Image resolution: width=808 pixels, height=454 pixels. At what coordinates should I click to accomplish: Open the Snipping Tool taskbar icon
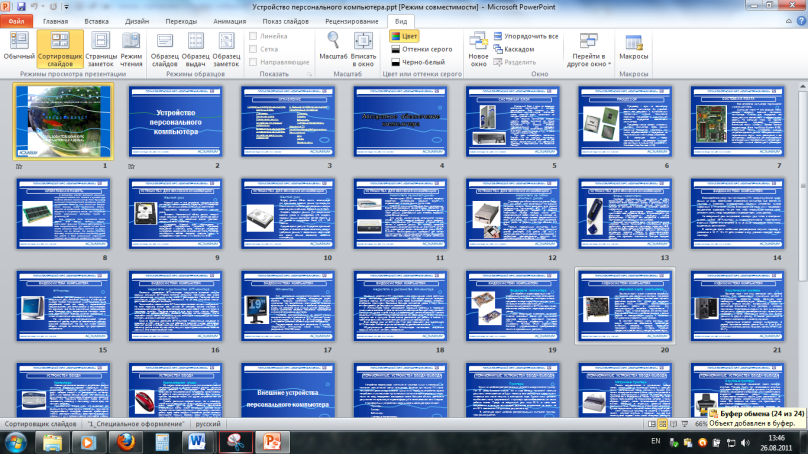235,442
